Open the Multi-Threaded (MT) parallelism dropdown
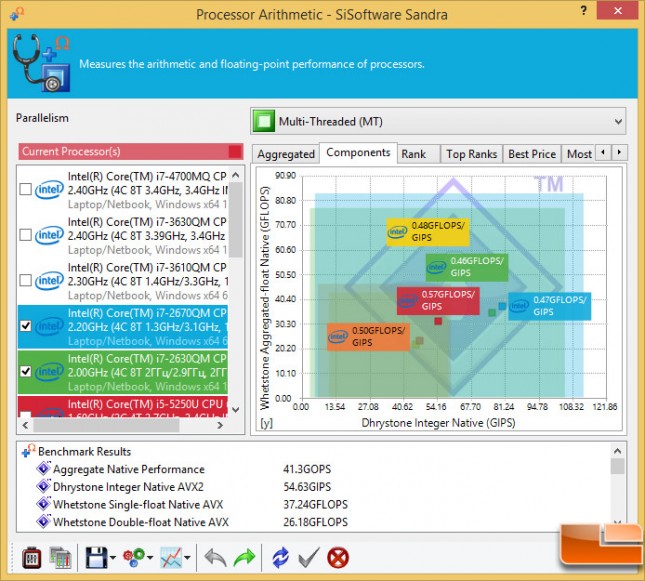This screenshot has height=581, width=645. coord(438,121)
